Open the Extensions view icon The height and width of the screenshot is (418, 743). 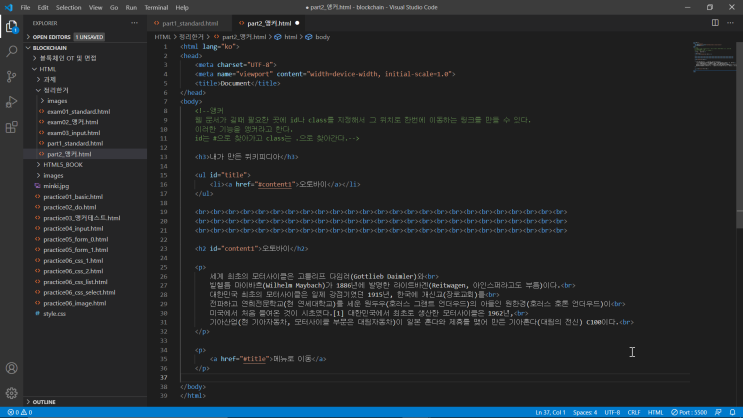point(11,127)
